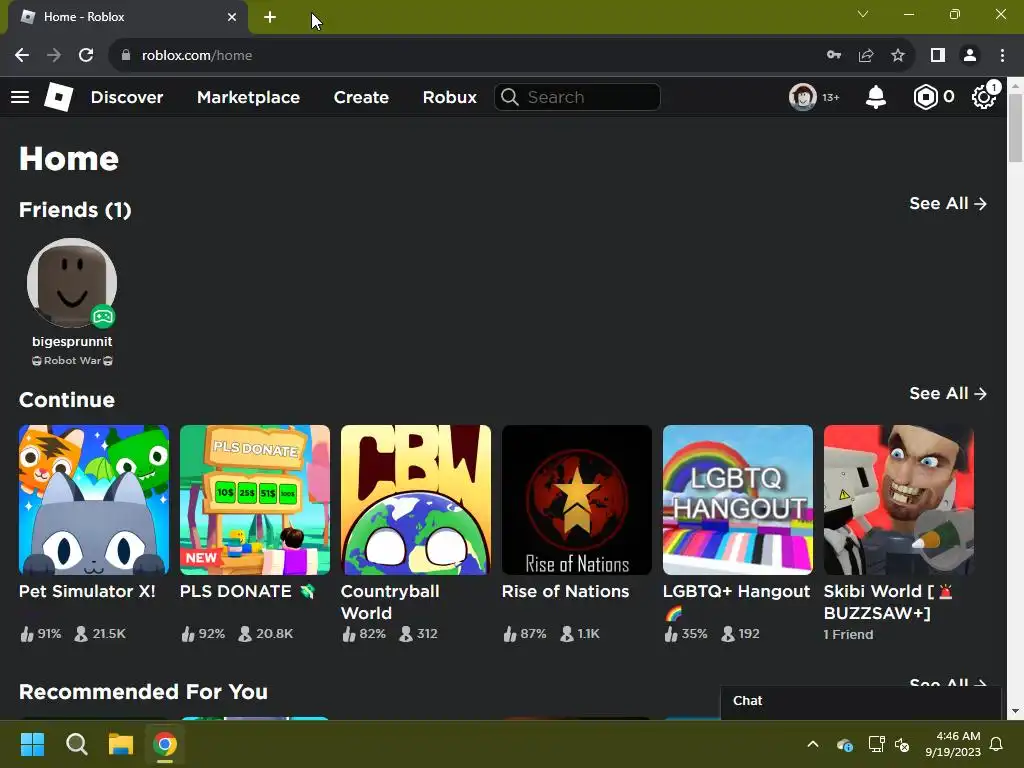Open File Explorer from taskbar

tap(121, 744)
